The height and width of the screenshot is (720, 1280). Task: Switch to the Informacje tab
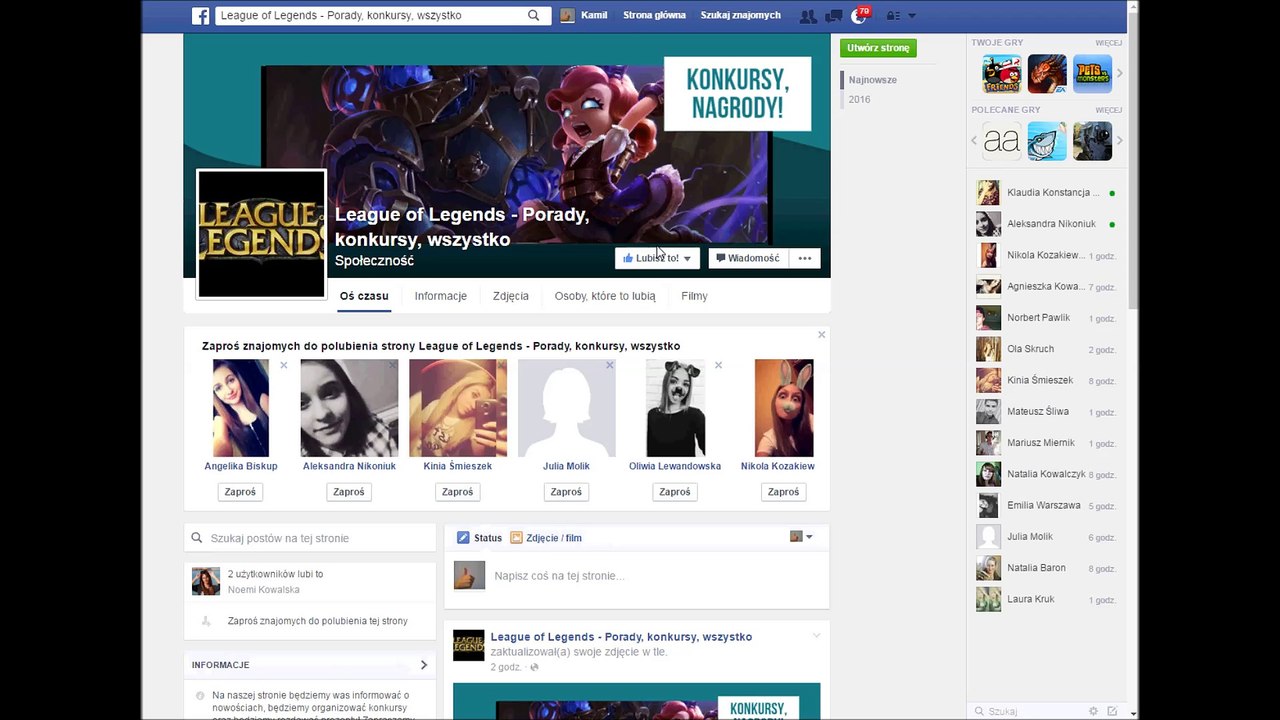pyautogui.click(x=441, y=296)
